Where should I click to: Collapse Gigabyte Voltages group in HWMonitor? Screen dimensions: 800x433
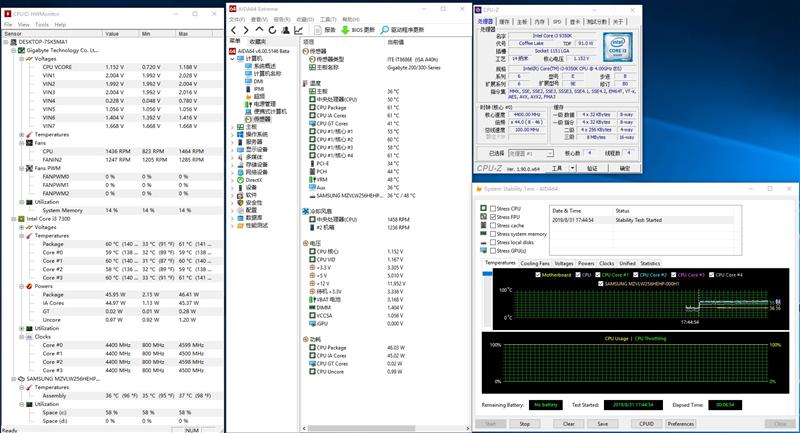point(21,59)
